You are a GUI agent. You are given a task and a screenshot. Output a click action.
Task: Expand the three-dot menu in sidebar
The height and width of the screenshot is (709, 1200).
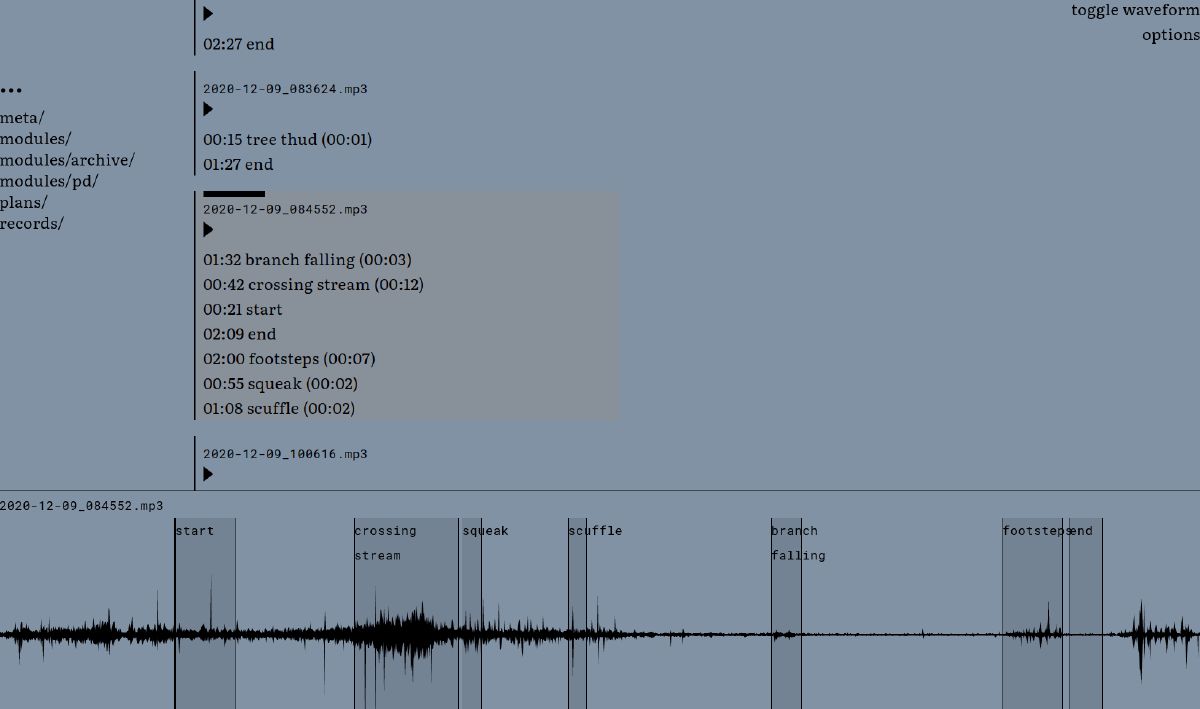click(11, 91)
